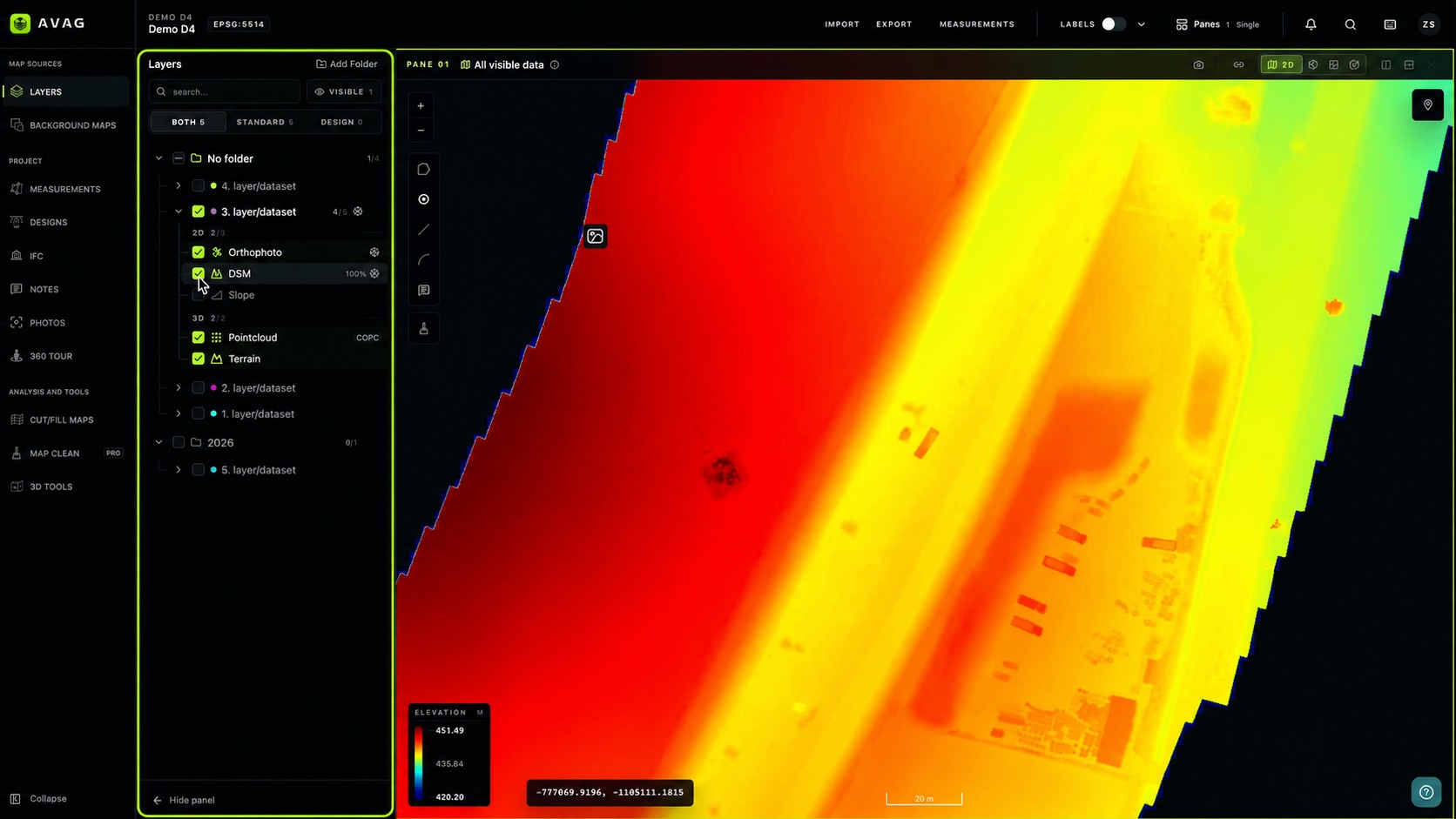Open the notifications bell
The image size is (1456, 819).
click(1311, 24)
